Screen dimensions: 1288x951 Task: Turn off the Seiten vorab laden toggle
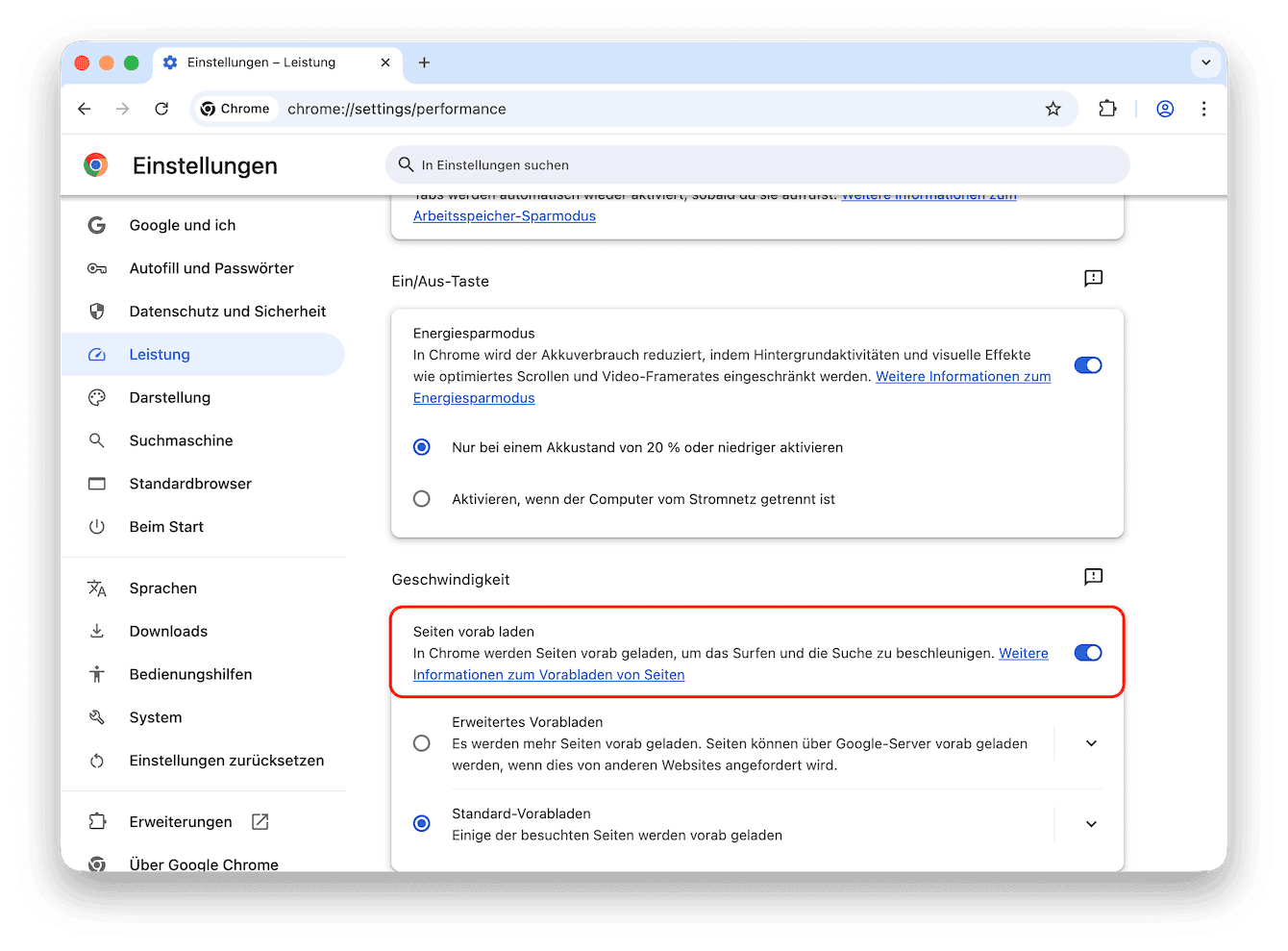[x=1087, y=652]
